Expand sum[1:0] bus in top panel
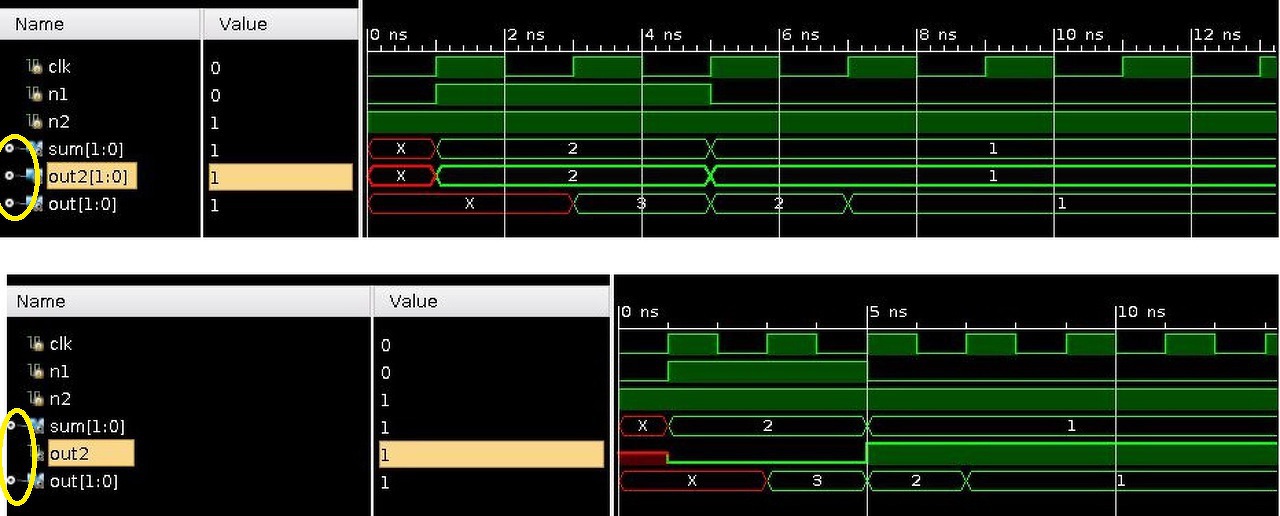1280x516 pixels. click(10, 149)
